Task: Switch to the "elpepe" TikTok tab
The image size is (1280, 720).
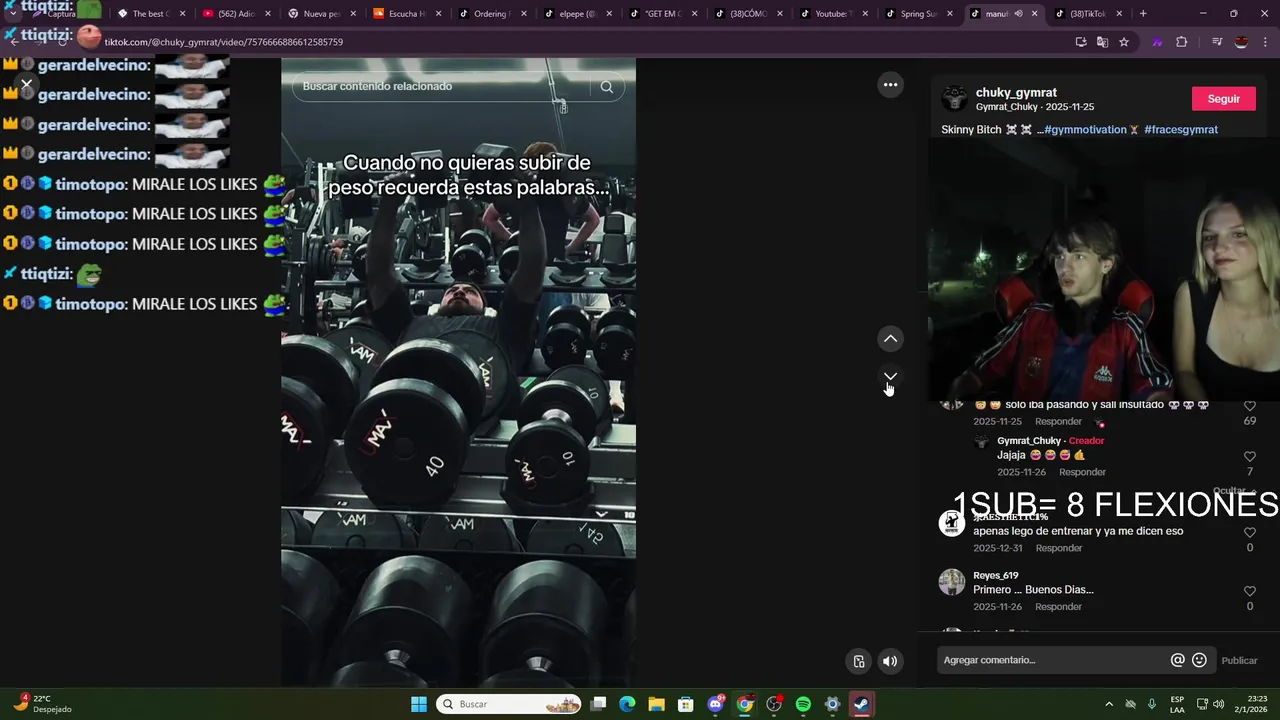Action: point(577,14)
